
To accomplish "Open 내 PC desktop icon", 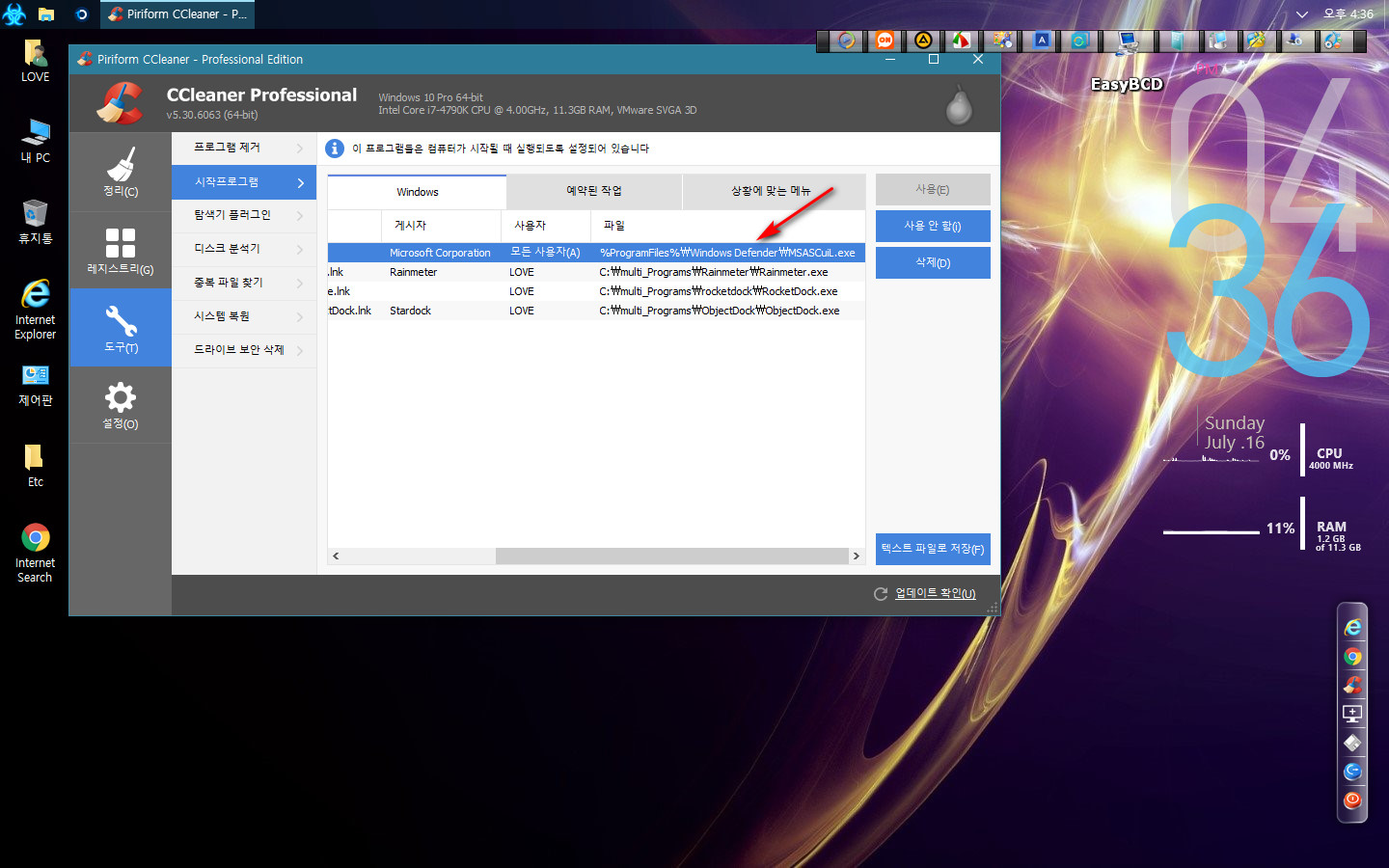I will click(x=36, y=141).
